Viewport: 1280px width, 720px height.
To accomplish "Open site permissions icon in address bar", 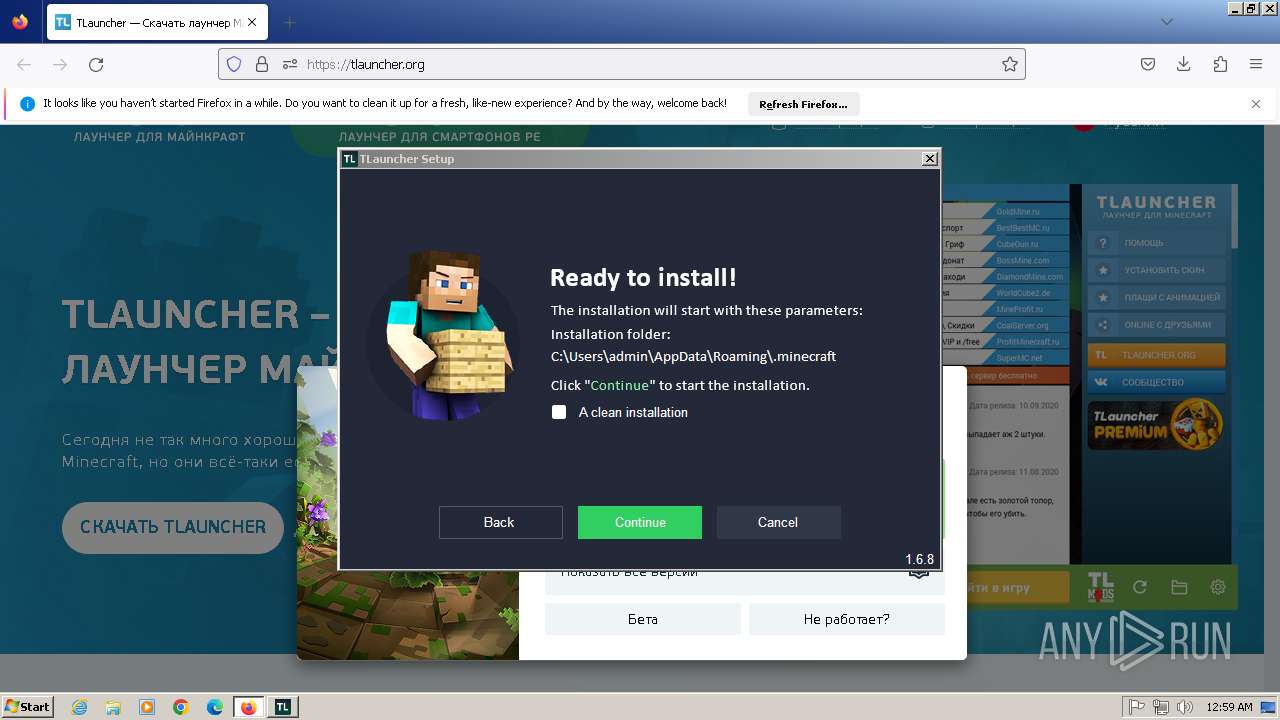I will pos(290,64).
